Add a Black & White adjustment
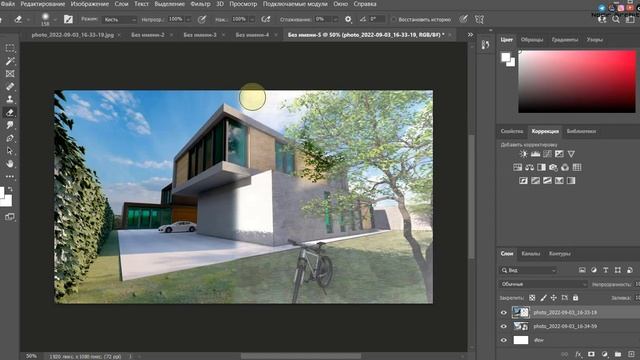This screenshot has width=640, height=360. point(541,167)
